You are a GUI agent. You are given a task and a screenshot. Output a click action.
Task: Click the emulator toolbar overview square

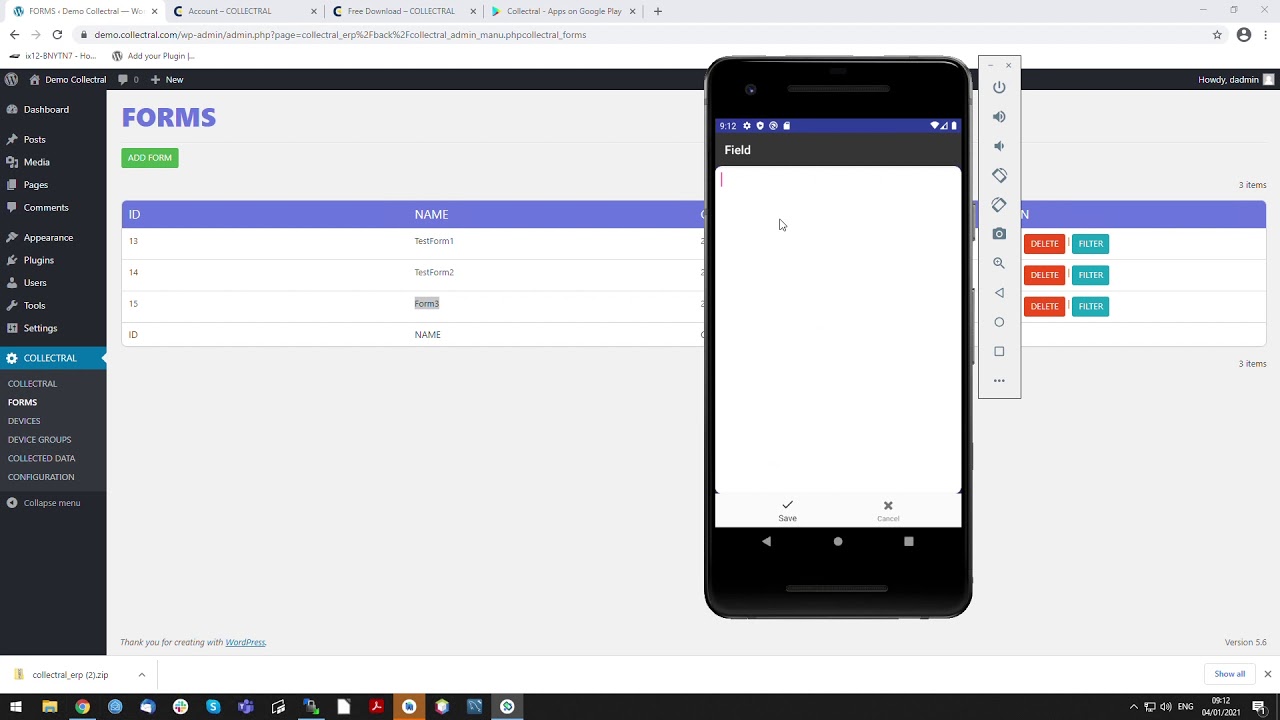click(x=999, y=351)
